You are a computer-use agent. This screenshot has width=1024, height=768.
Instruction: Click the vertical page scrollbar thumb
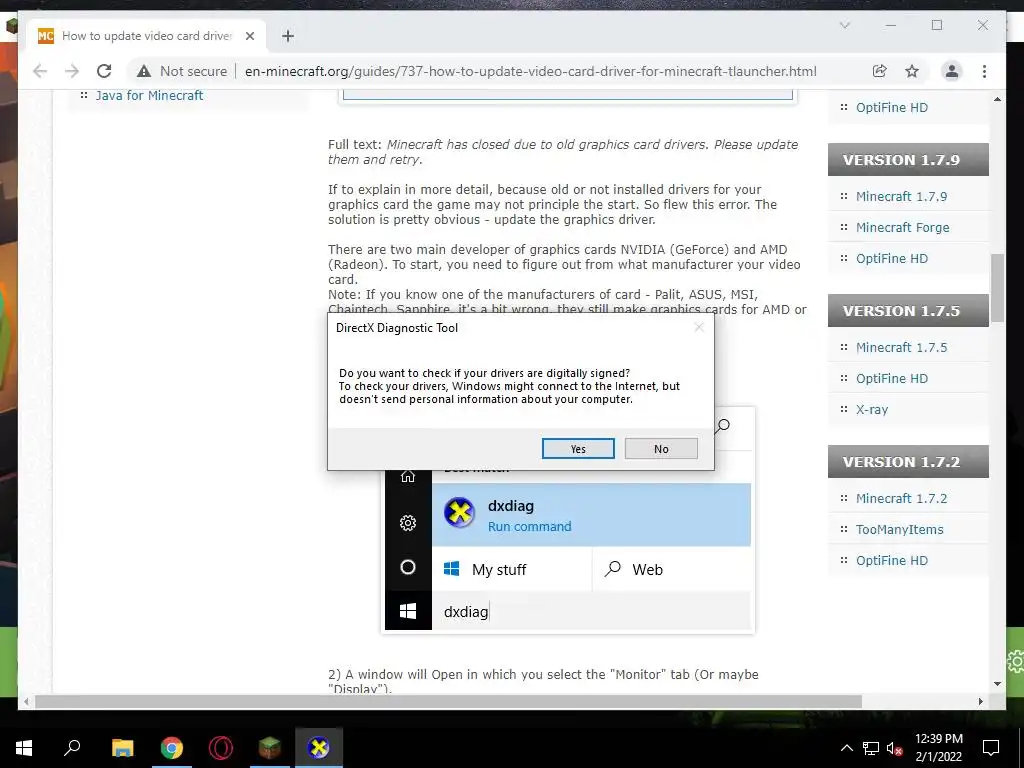coord(997,288)
